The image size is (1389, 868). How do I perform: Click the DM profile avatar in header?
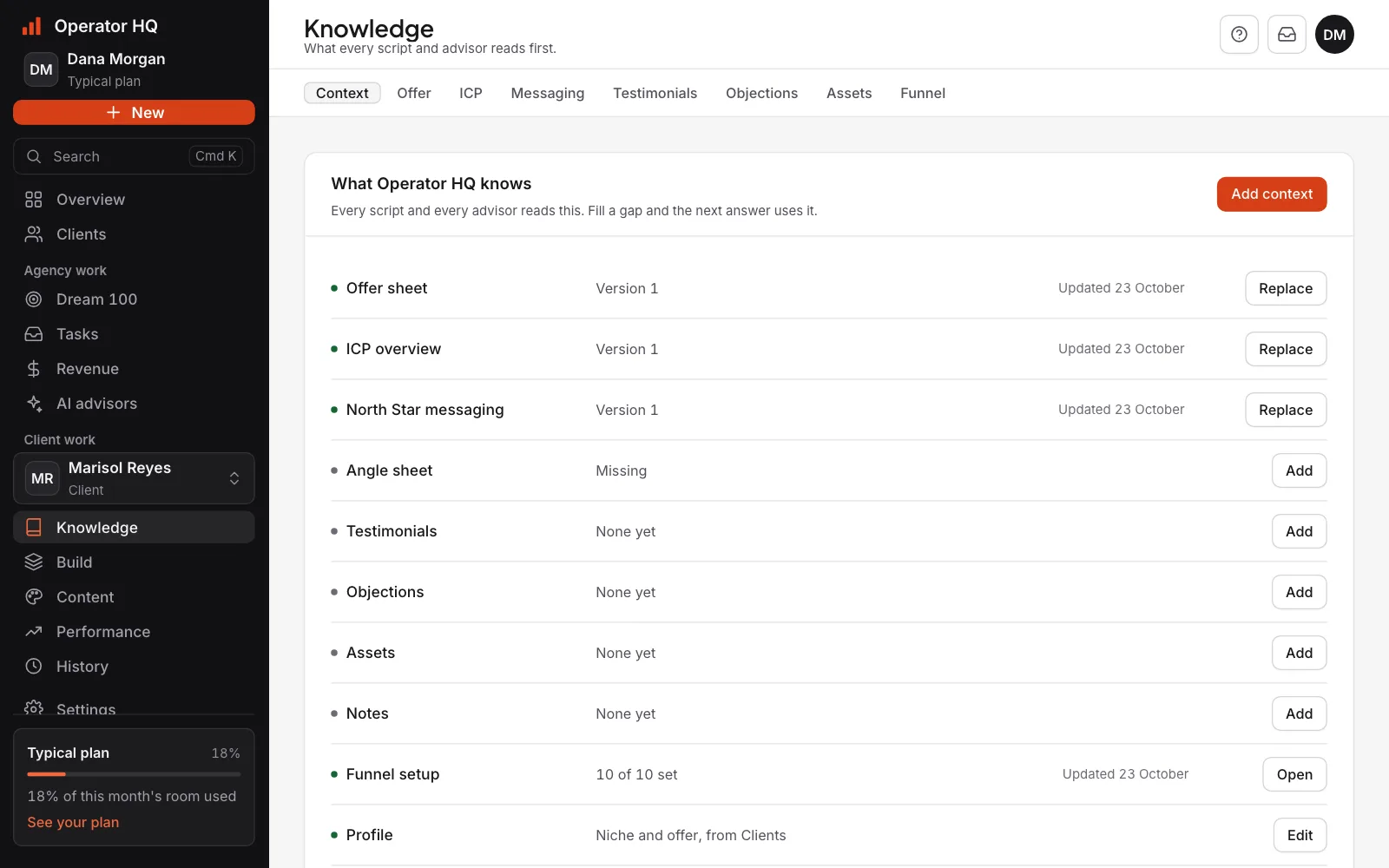[1334, 35]
